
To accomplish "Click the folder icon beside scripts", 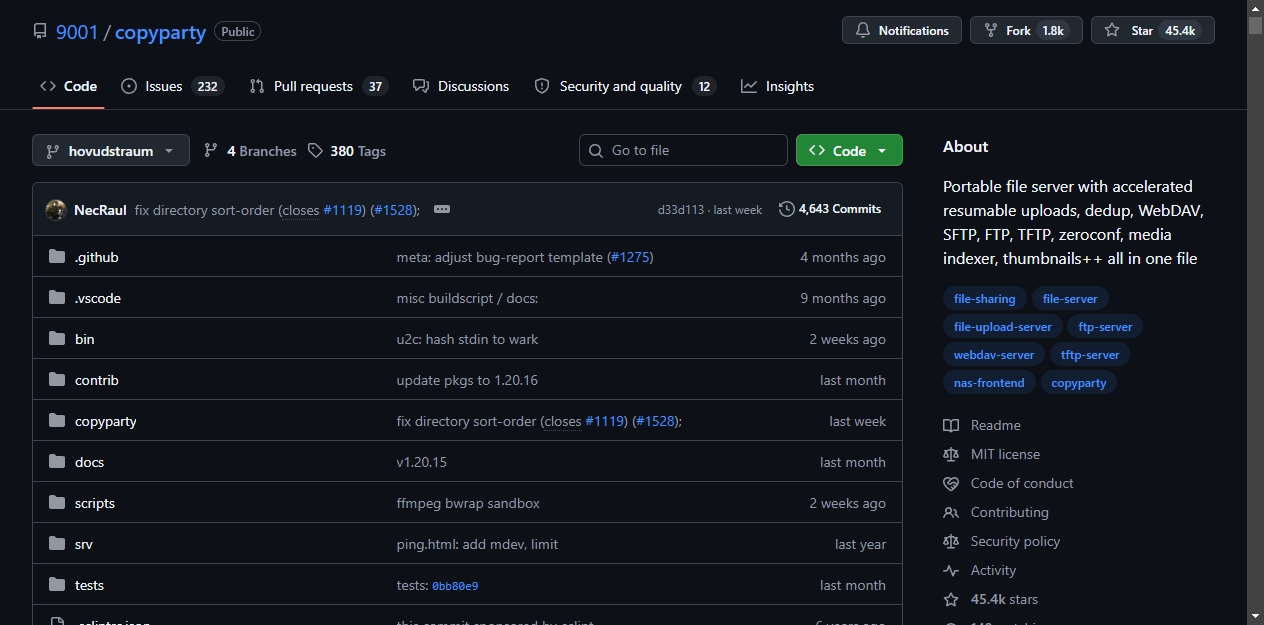I will tap(57, 503).
